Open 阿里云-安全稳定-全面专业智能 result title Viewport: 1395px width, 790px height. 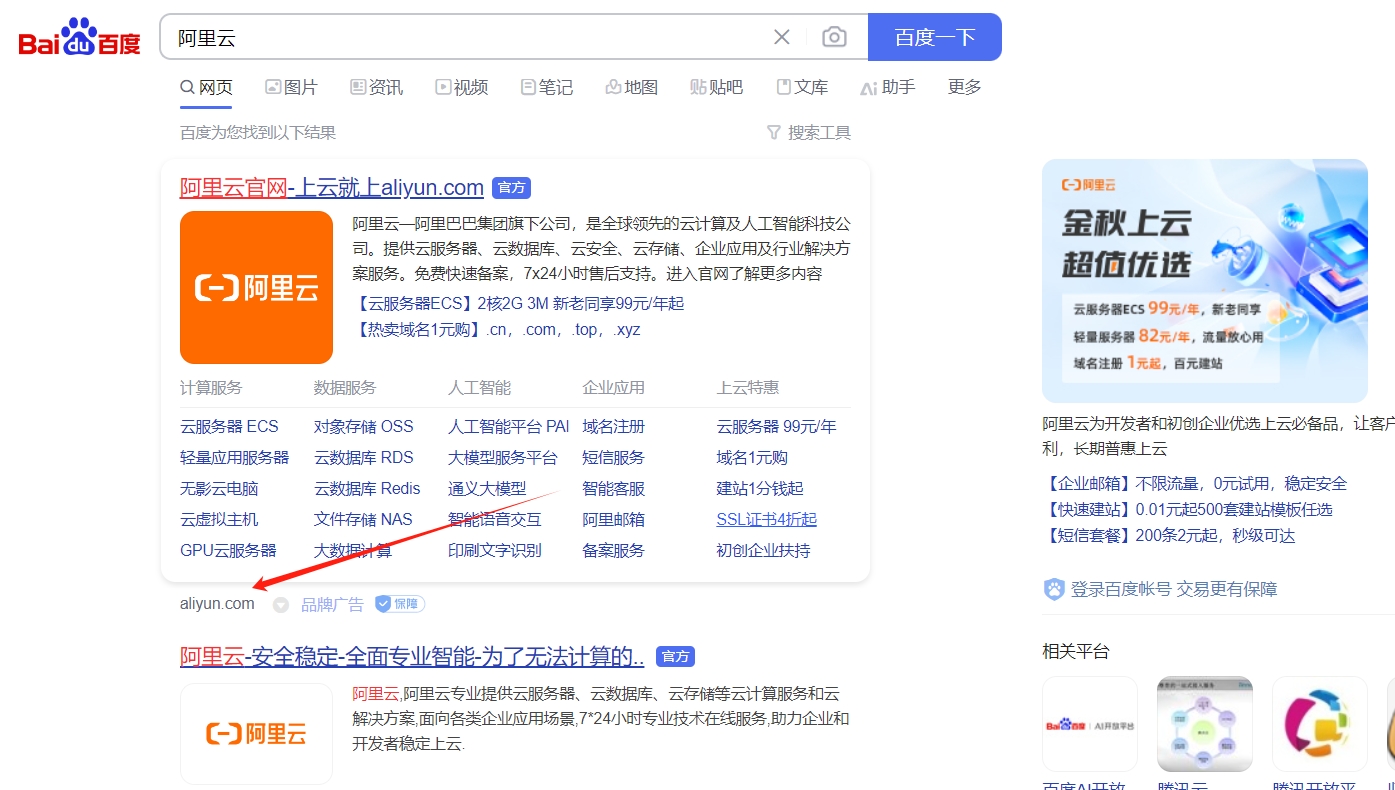(412, 657)
